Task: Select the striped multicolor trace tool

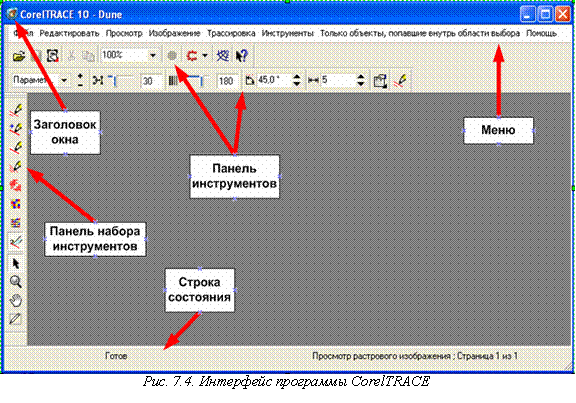Action: tap(15, 223)
